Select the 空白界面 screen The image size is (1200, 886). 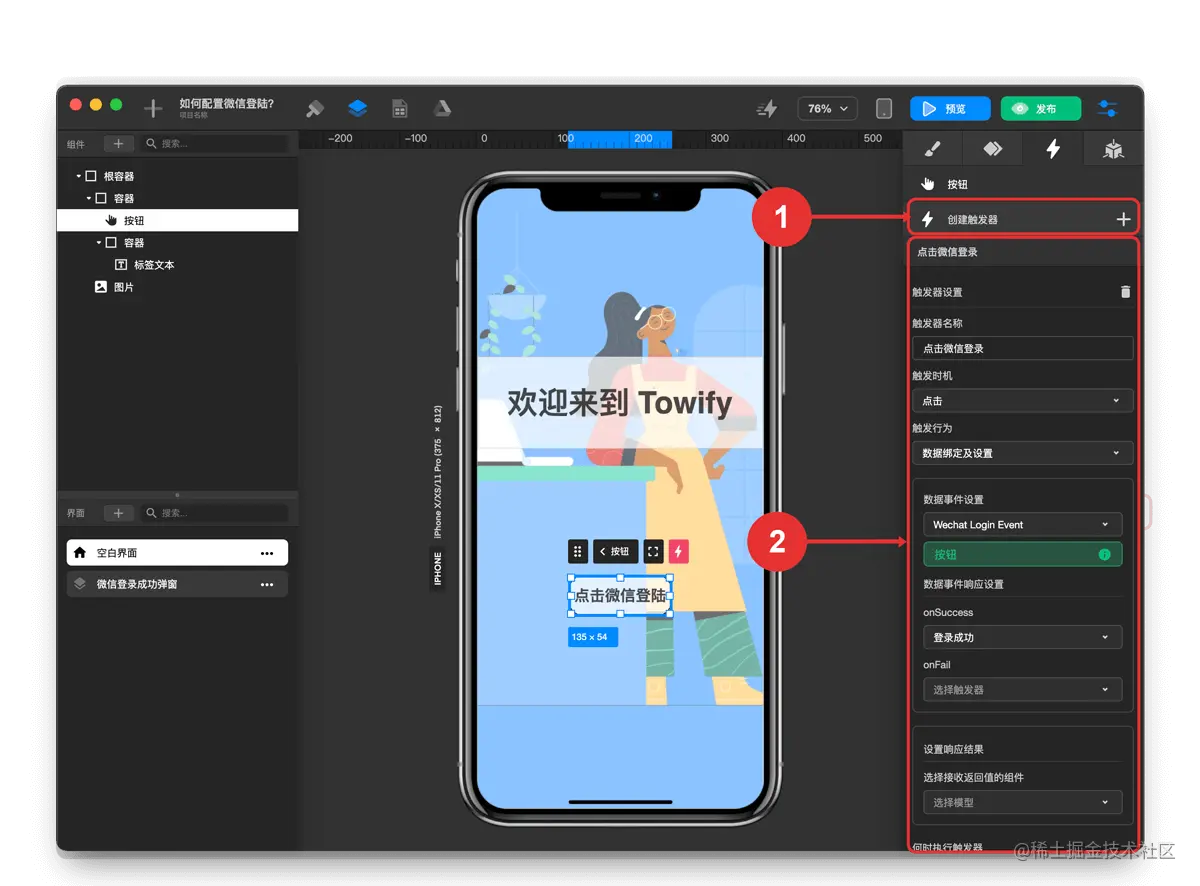coord(177,553)
